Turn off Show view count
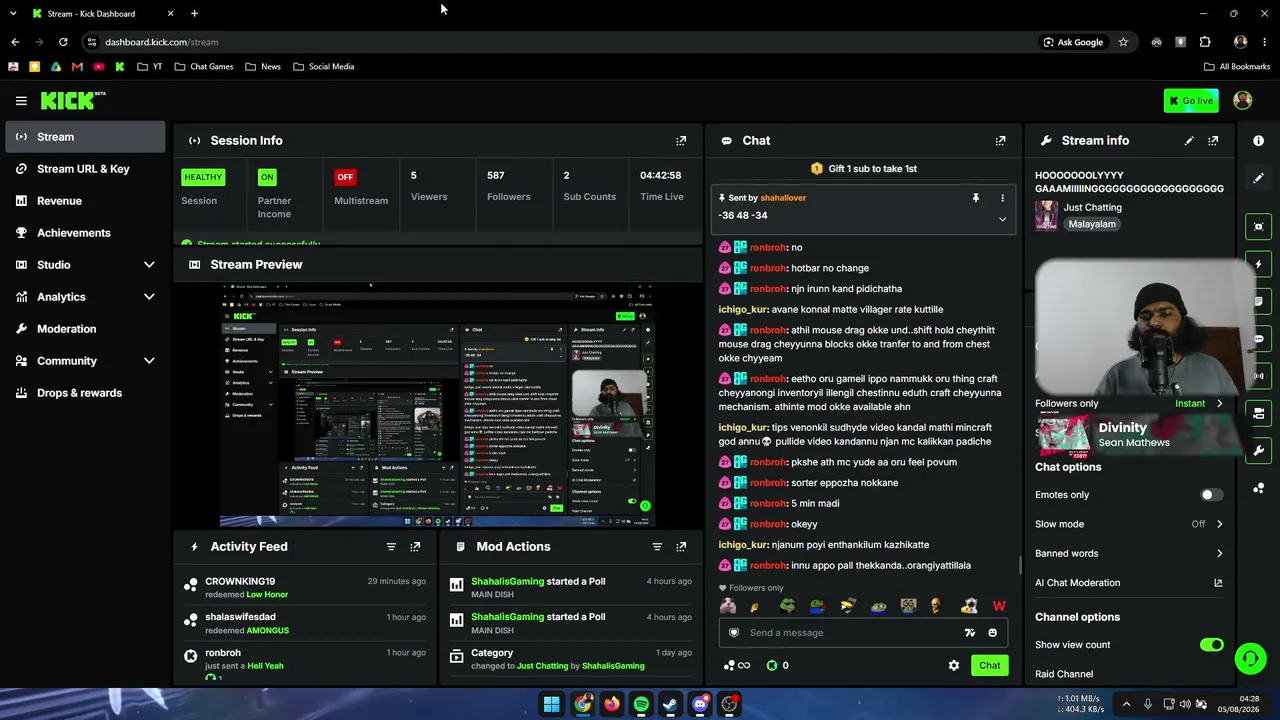Screen dimensions: 1280x720 coord(1211,645)
